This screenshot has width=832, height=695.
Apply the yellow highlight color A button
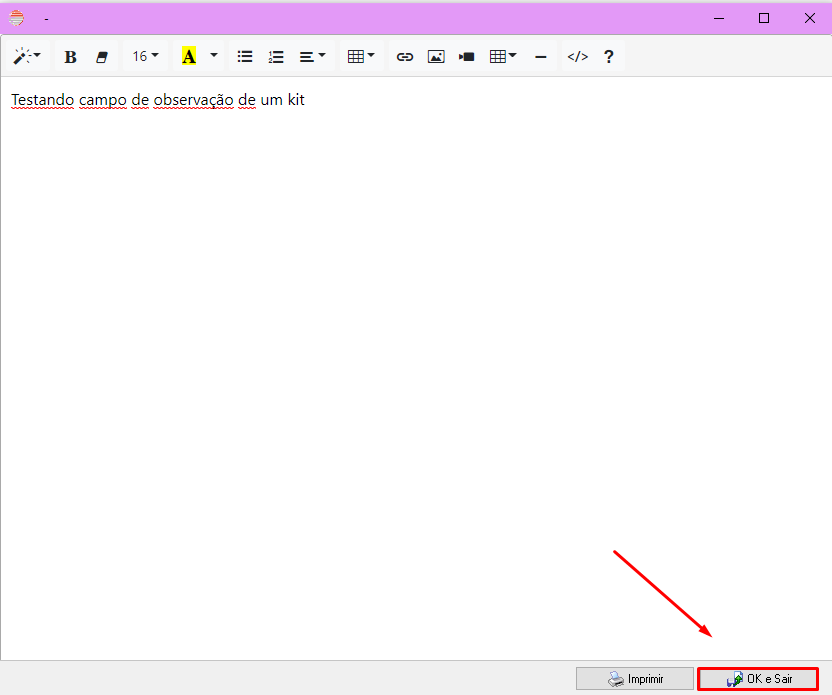(189, 56)
